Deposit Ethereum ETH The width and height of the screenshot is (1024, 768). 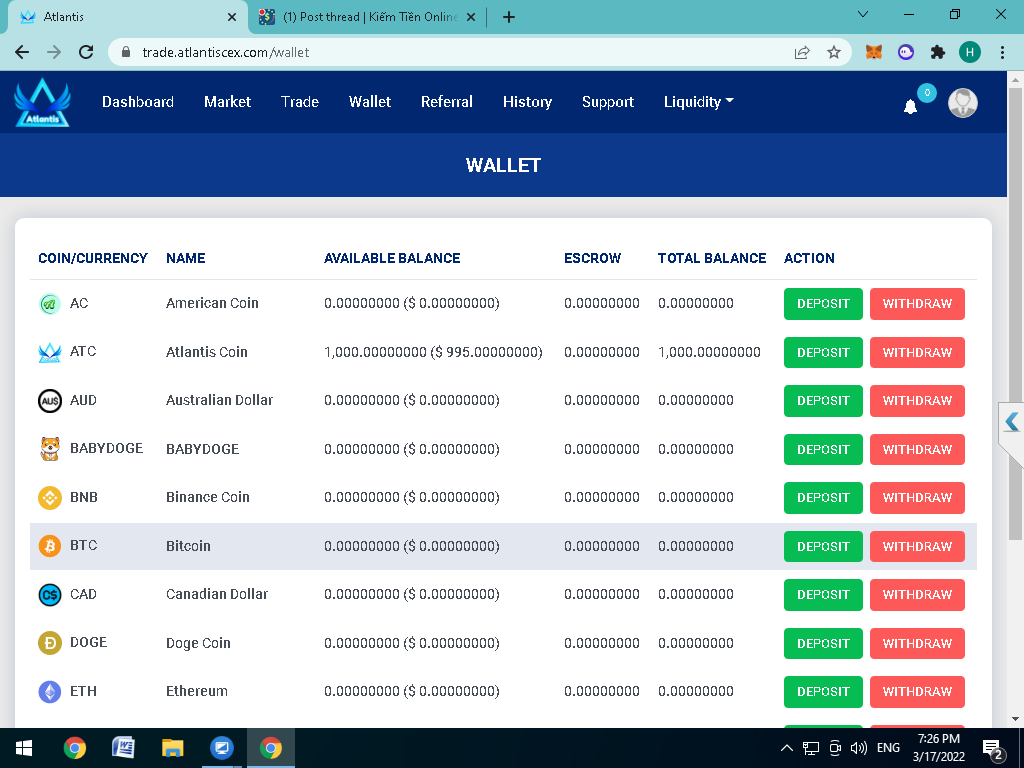point(823,692)
